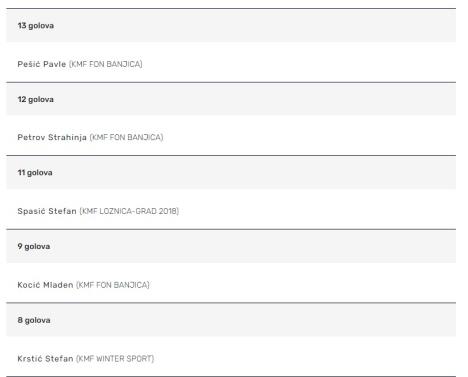Viewport: 468px width, 377px height.
Task: Open team KMF WINTER SPORT
Action: [x=115, y=359]
